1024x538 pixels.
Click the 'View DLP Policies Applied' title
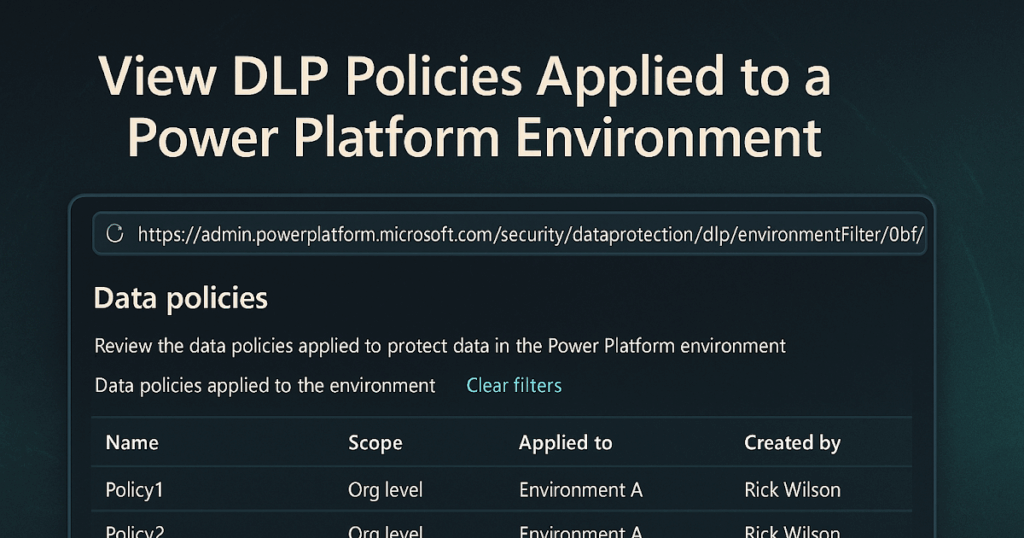click(465, 106)
